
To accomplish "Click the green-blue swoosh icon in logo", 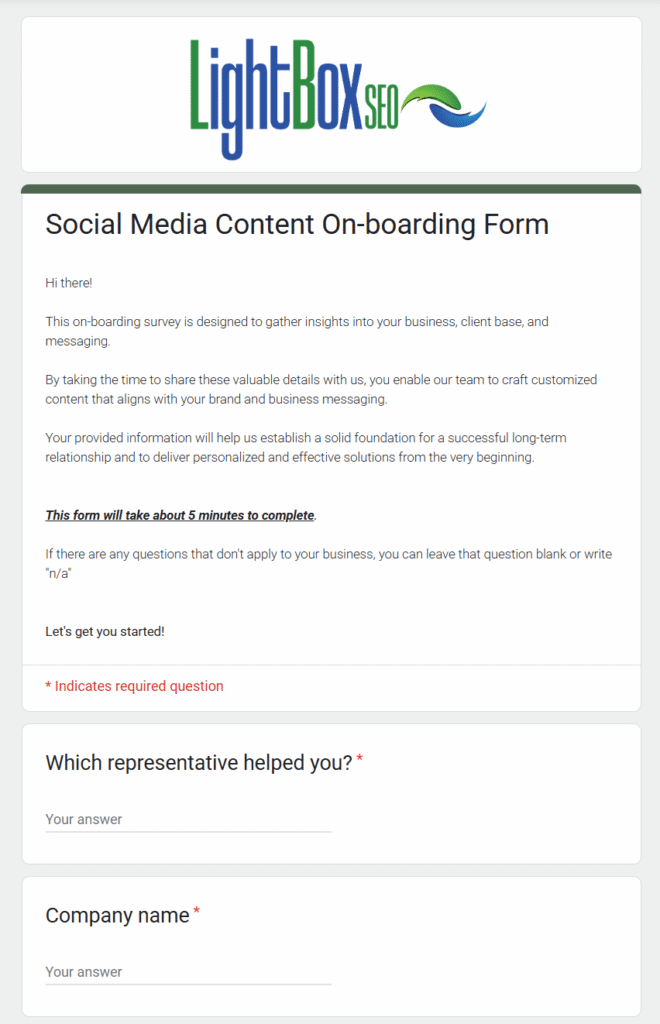I will [443, 105].
